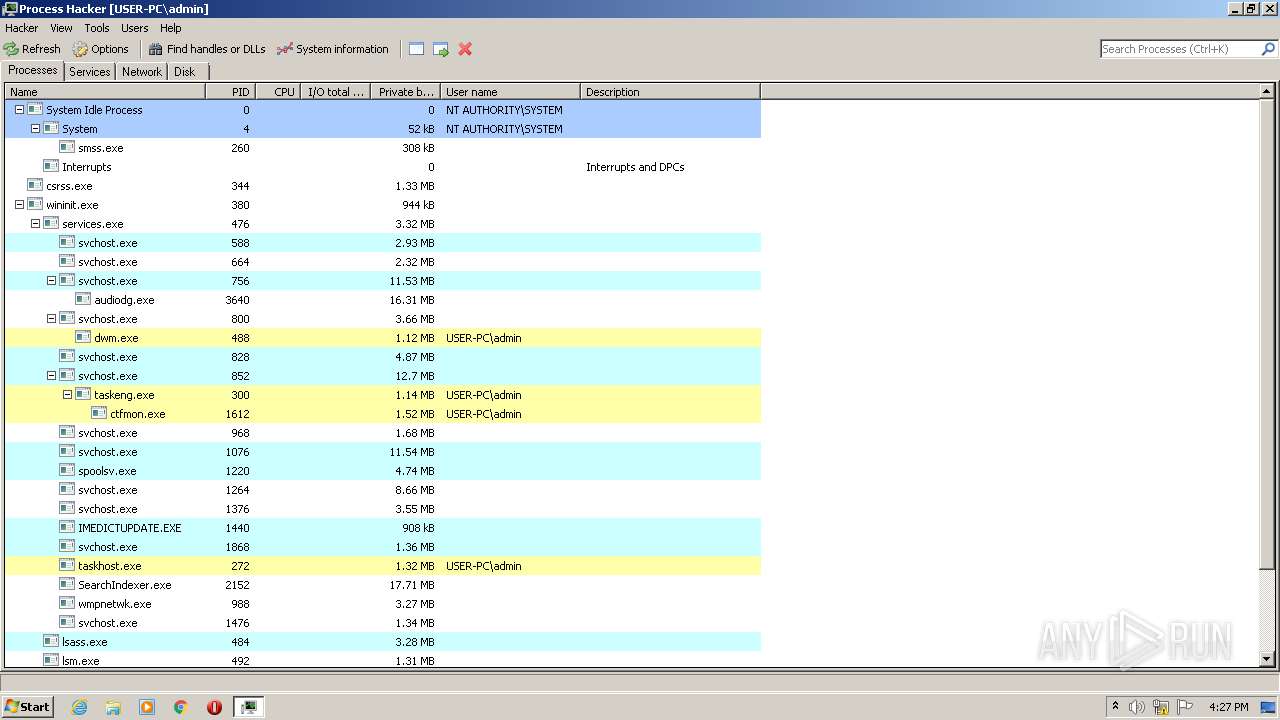This screenshot has height=720, width=1280.
Task: Click the dwm.exe process icon
Action: [x=83, y=337]
